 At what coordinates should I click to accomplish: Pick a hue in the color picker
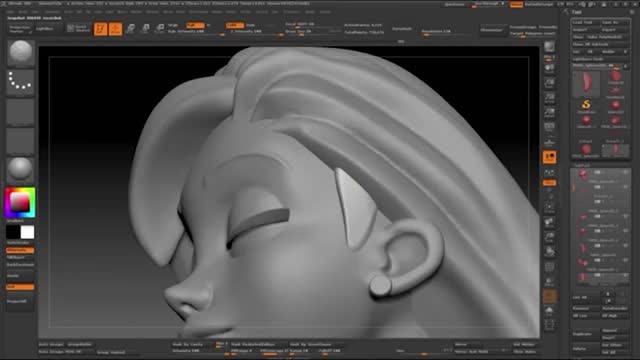click(x=20, y=203)
